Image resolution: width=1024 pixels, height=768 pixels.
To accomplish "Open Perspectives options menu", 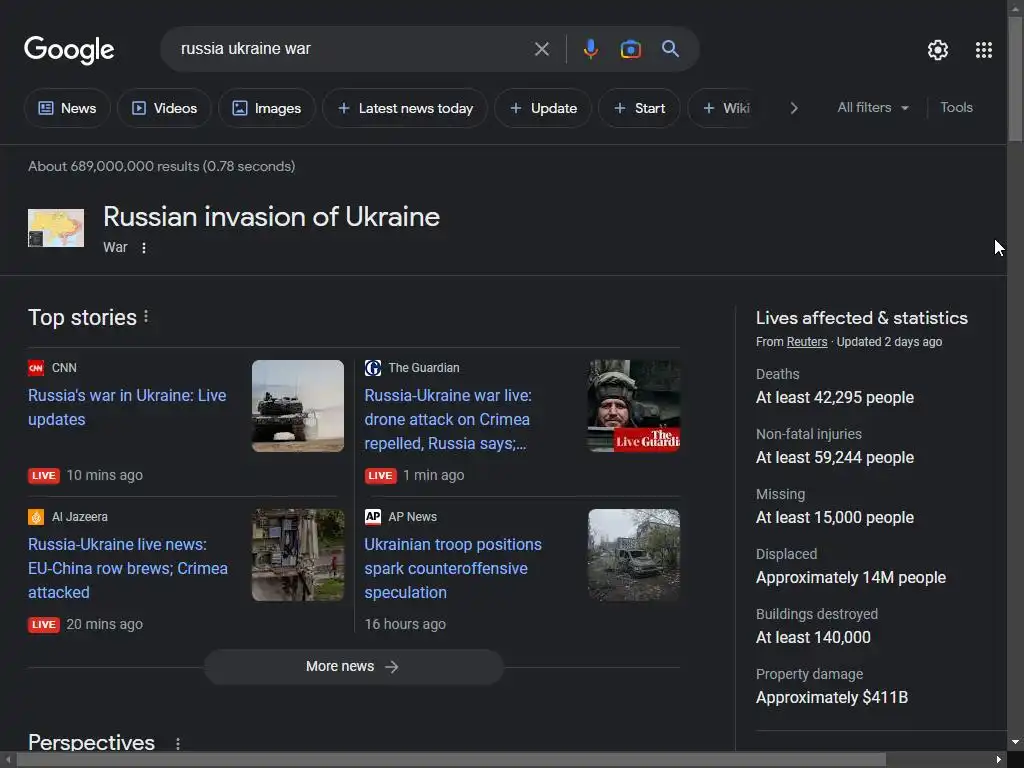I will pos(178,743).
